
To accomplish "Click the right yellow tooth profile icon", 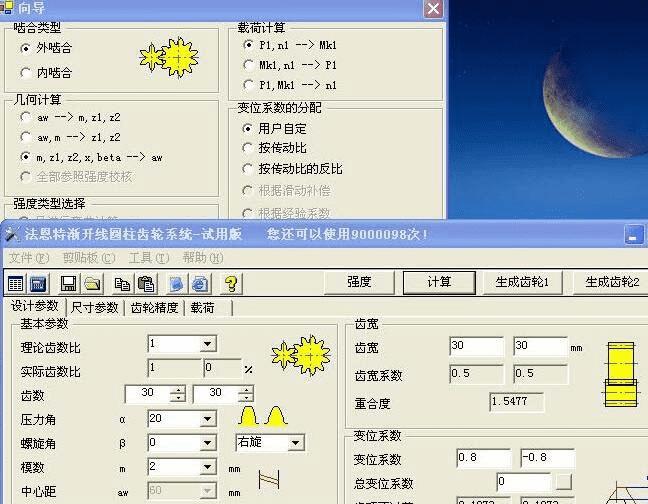I will point(276,416).
